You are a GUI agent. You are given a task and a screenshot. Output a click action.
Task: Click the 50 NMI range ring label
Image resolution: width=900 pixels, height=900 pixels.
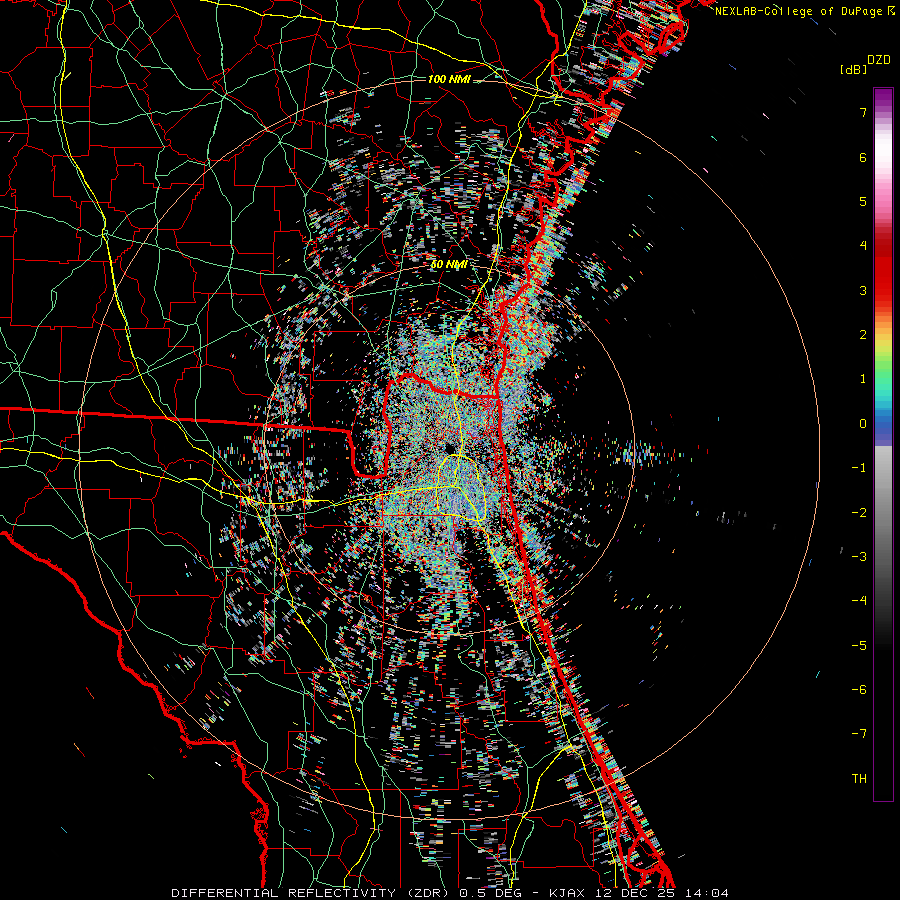(449, 264)
